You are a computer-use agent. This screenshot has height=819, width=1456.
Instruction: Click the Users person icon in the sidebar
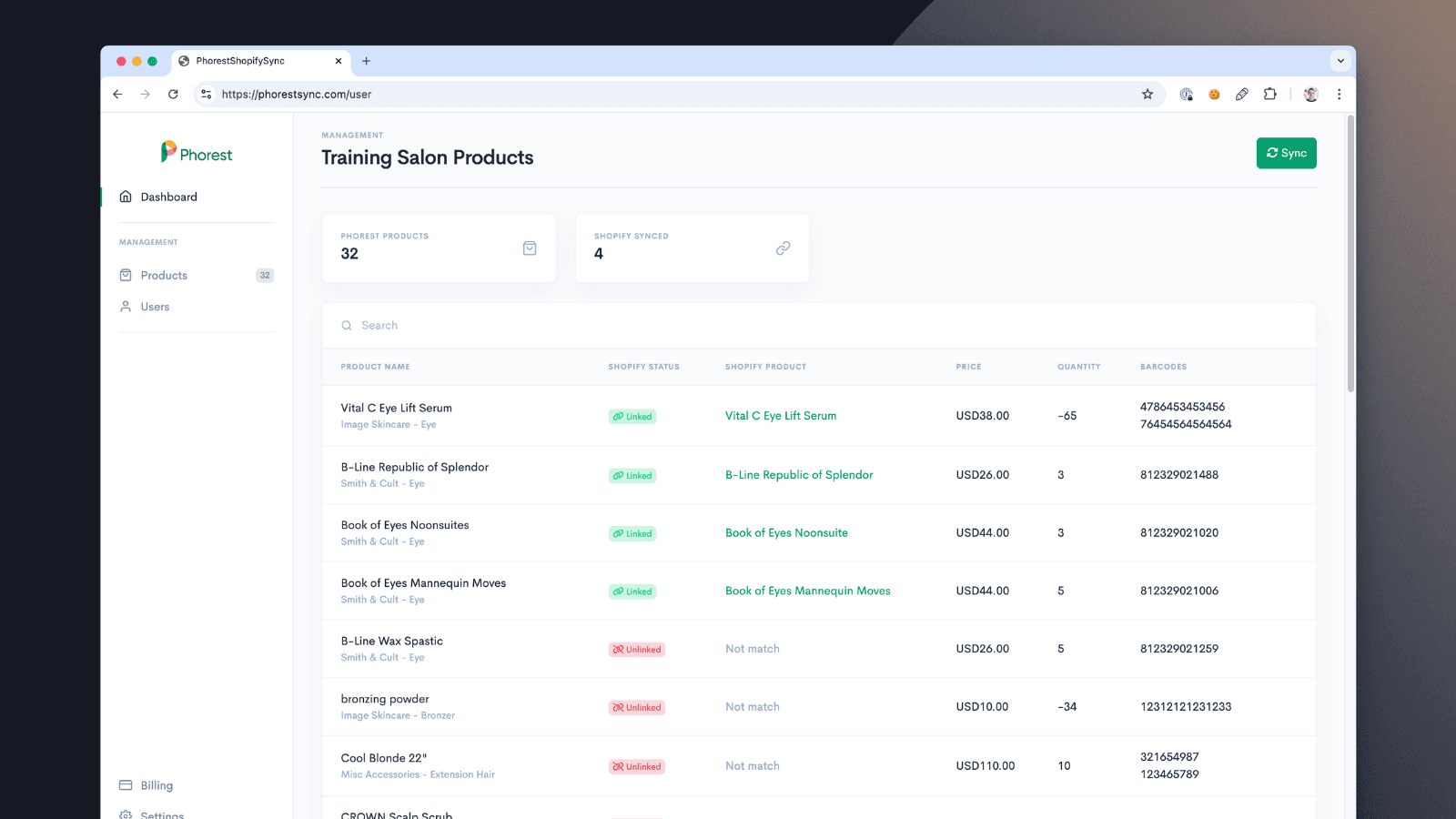tap(126, 307)
